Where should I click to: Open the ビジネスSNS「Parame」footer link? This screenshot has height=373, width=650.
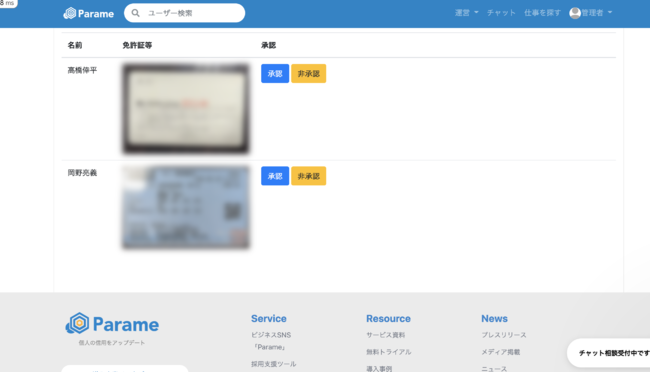(x=271, y=341)
